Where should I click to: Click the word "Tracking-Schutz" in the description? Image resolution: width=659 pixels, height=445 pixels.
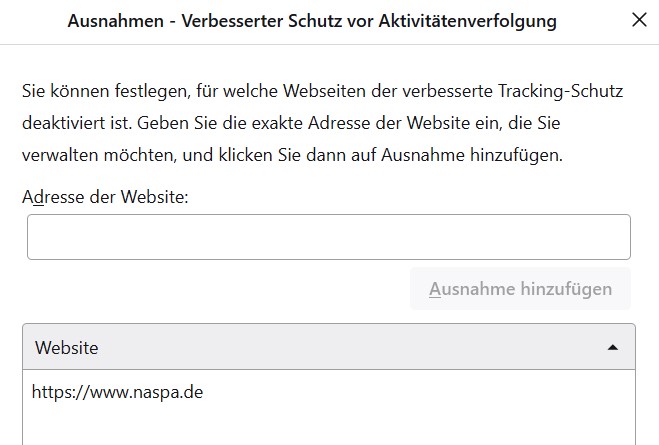pos(564,92)
